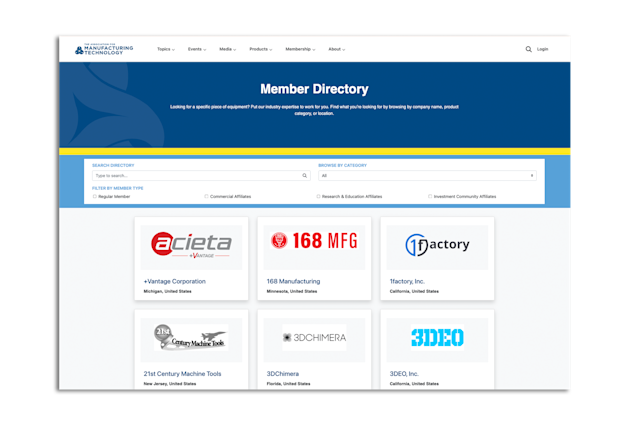Screen dimensions: 630x425
Task: Check the Regular Member filter
Action: [x=95, y=196]
